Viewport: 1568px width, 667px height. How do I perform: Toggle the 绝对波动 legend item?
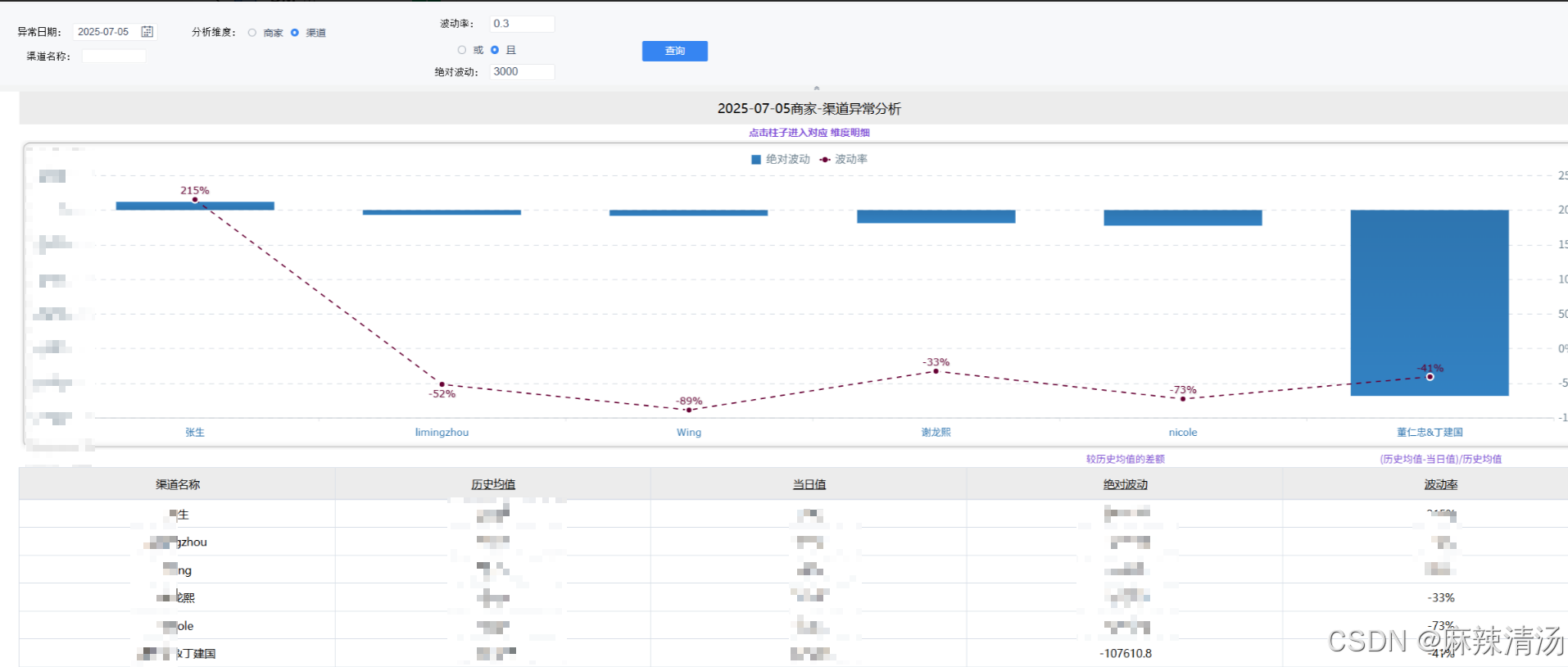point(781,159)
